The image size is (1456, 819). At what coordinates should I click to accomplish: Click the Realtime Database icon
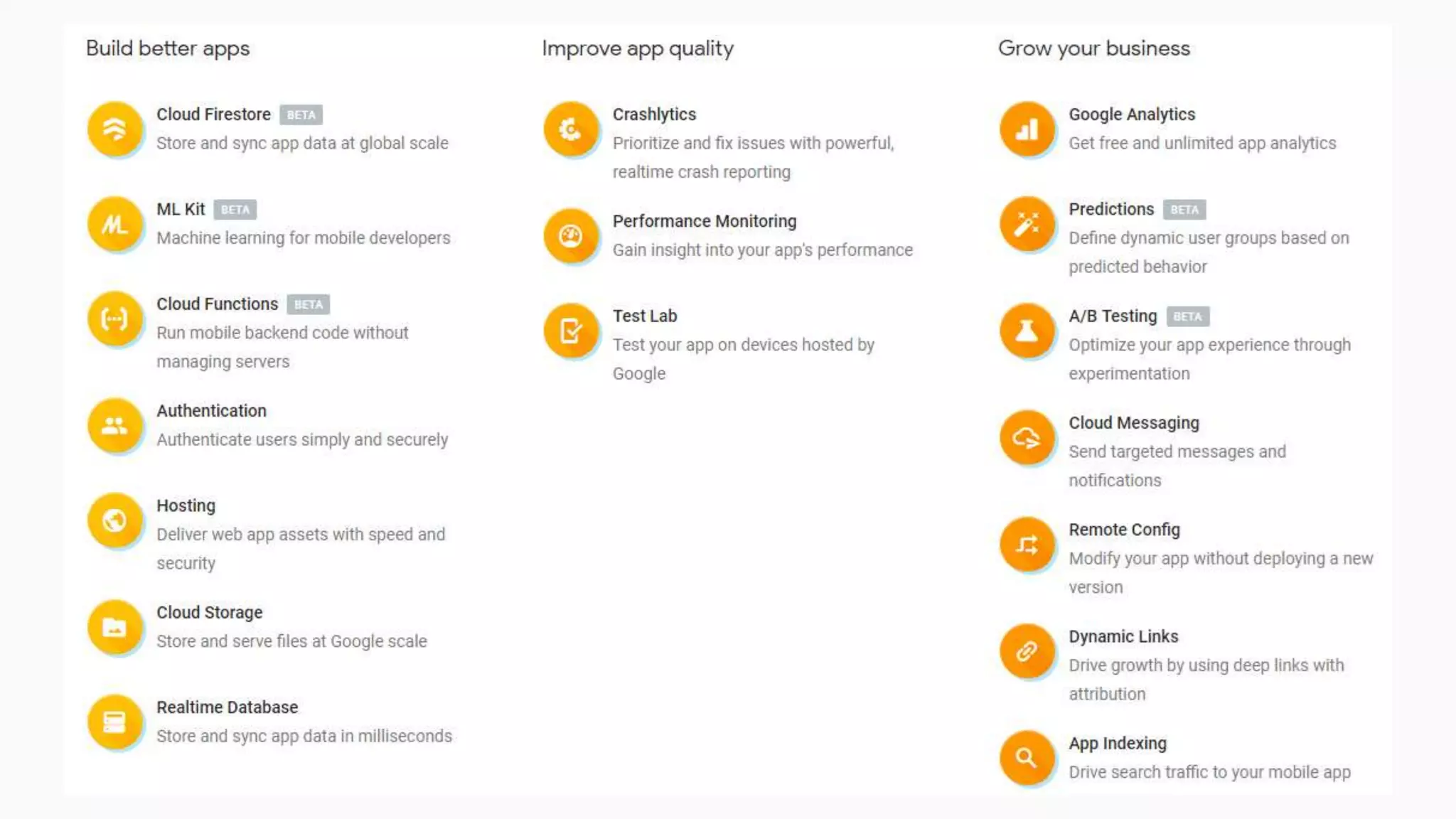pyautogui.click(x=114, y=722)
